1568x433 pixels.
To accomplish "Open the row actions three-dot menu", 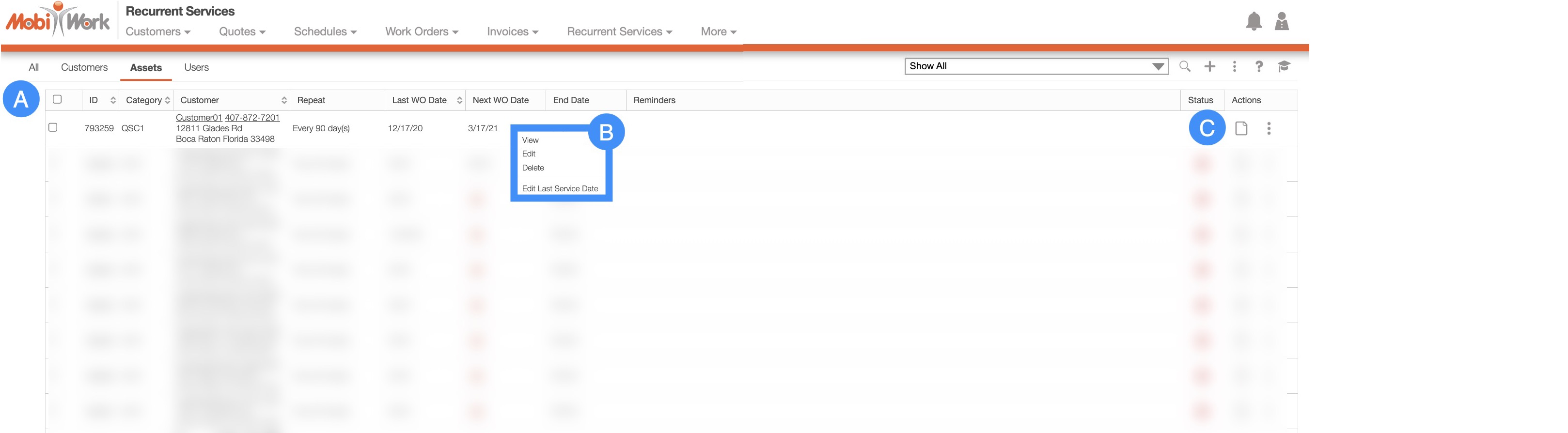I will (x=1269, y=128).
